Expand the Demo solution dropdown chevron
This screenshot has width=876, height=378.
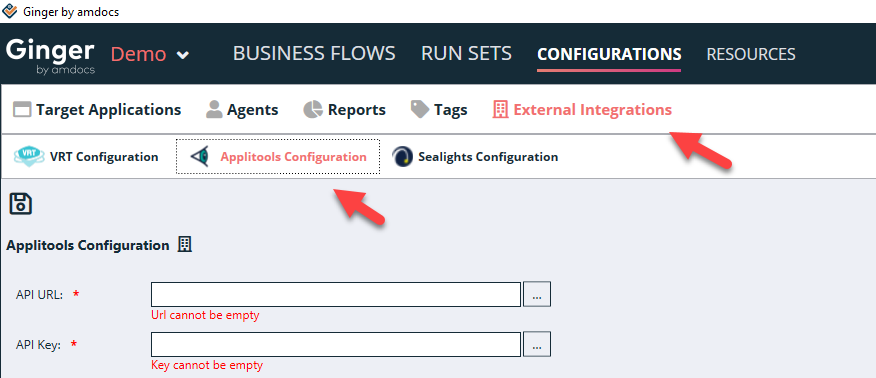[x=183, y=55]
